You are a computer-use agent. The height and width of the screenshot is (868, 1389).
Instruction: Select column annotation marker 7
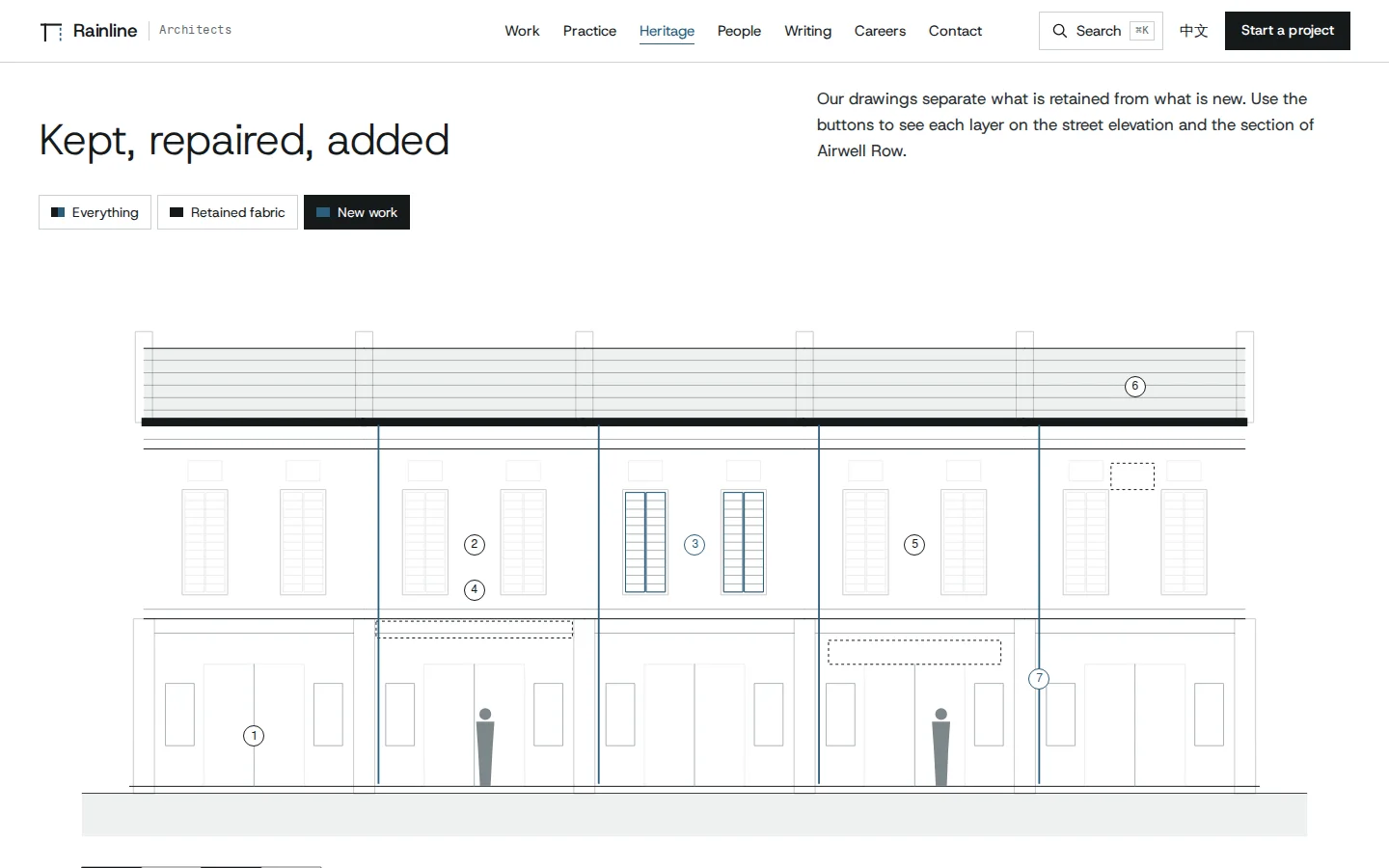1039,679
